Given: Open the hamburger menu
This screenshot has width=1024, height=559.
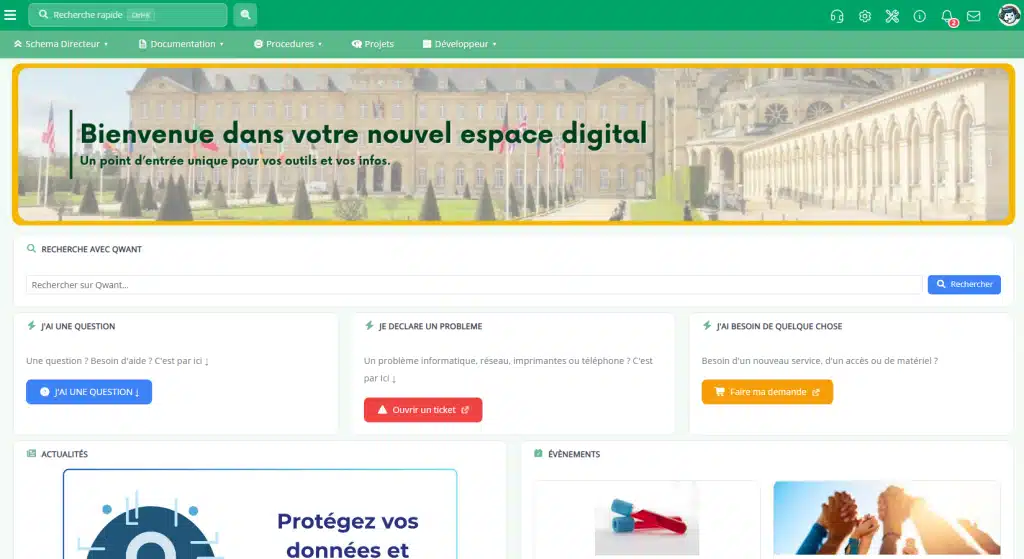Looking at the screenshot, I should (x=10, y=14).
